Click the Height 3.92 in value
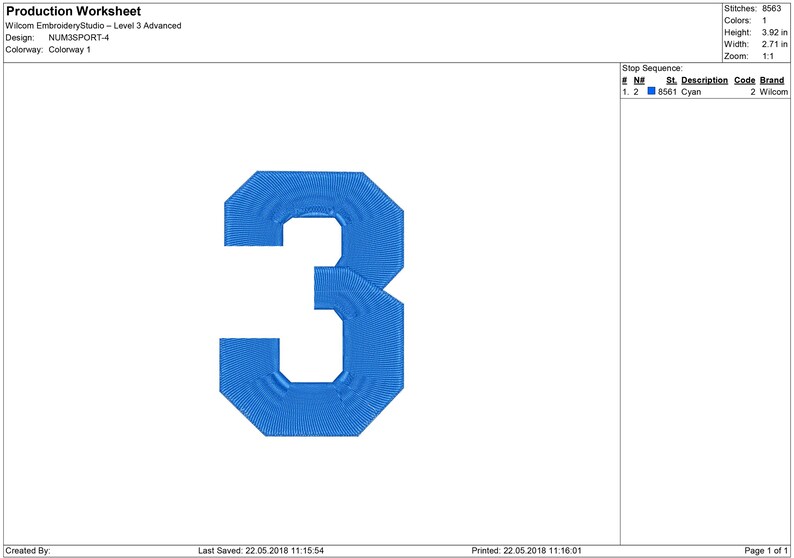Screen dimensions: 794x558 775,32
